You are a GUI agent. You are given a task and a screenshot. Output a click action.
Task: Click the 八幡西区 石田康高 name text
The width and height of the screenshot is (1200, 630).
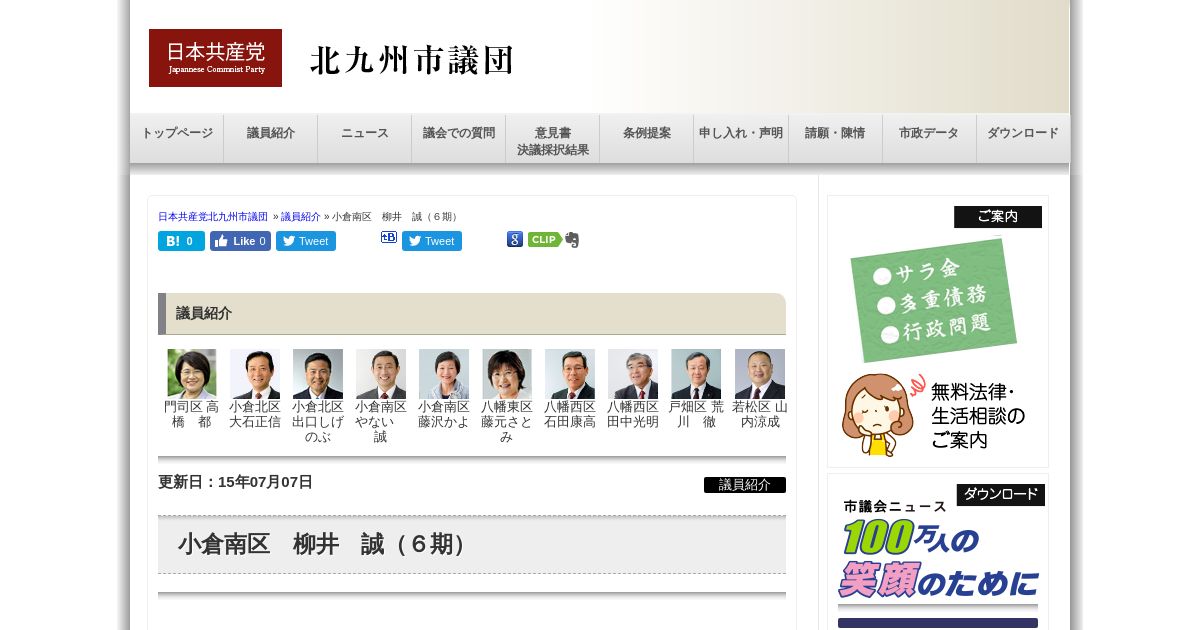[570, 415]
